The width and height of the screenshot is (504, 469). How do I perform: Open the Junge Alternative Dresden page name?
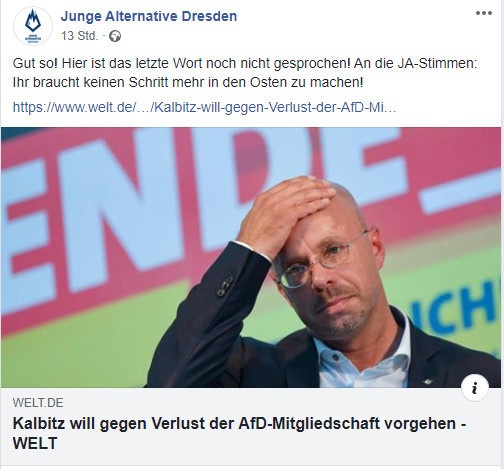[x=149, y=16]
